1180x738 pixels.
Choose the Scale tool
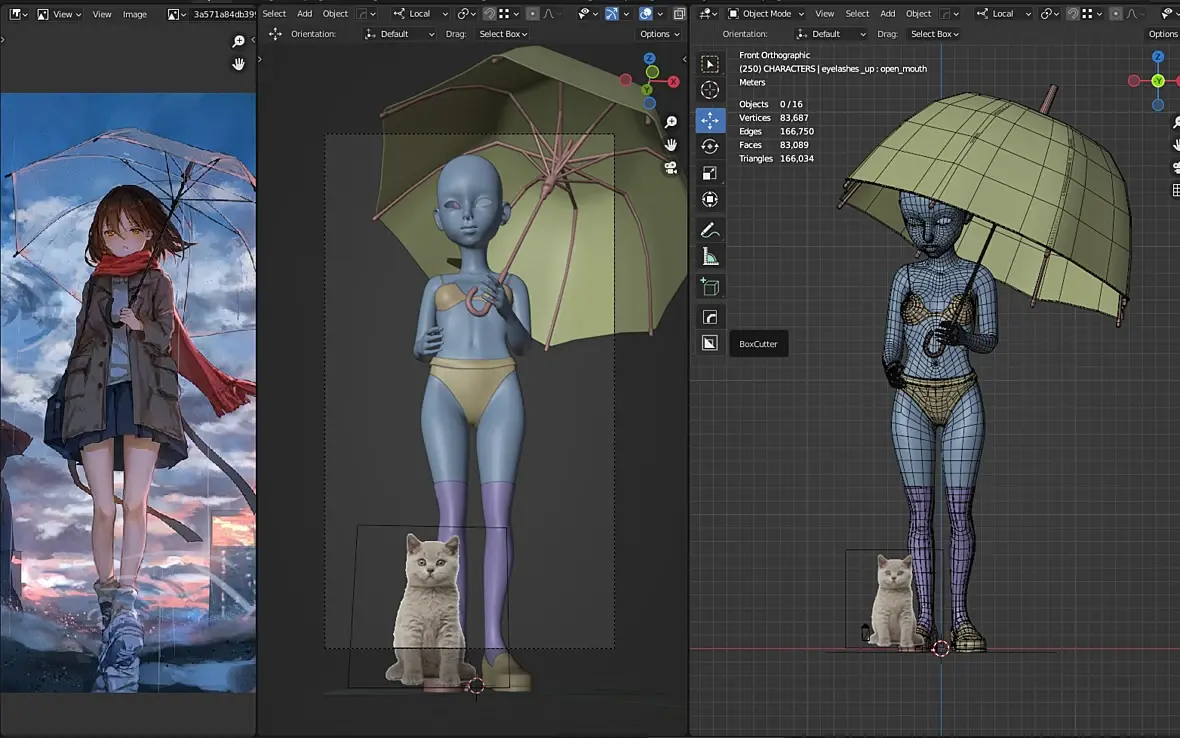click(x=710, y=173)
